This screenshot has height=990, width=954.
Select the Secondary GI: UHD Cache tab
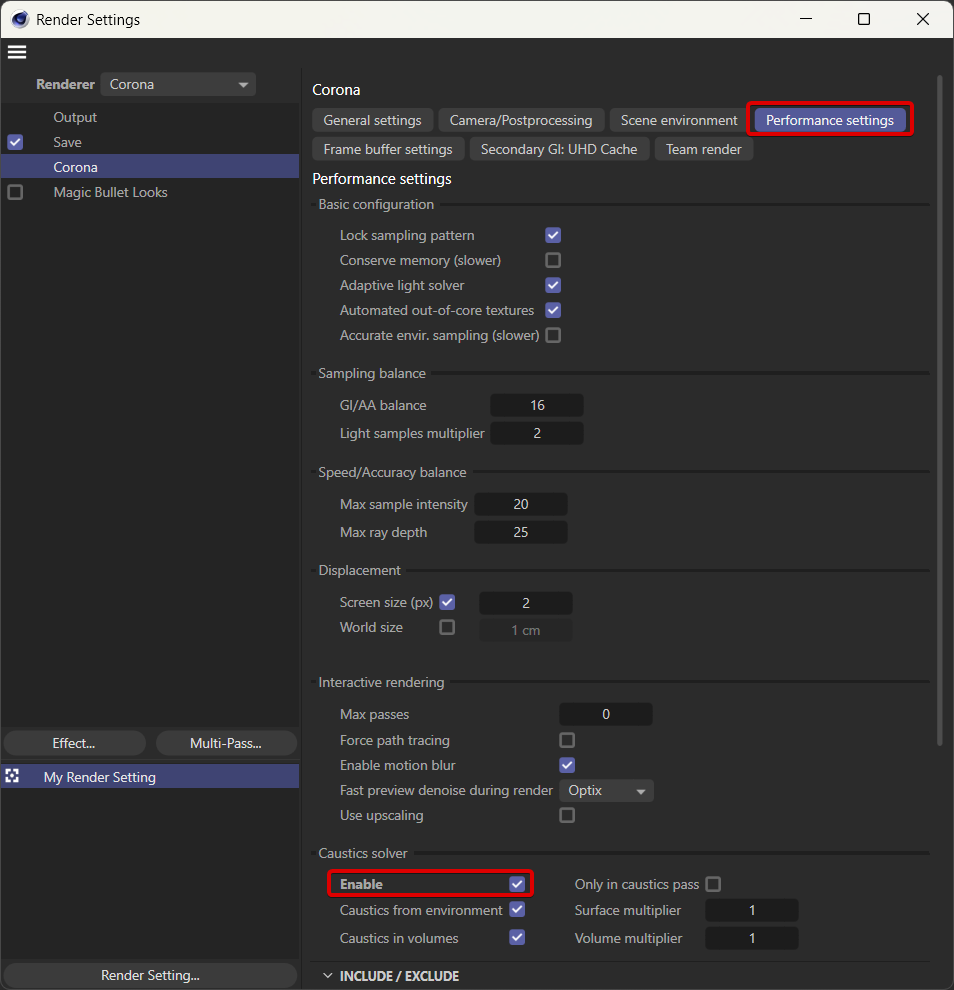click(x=559, y=149)
